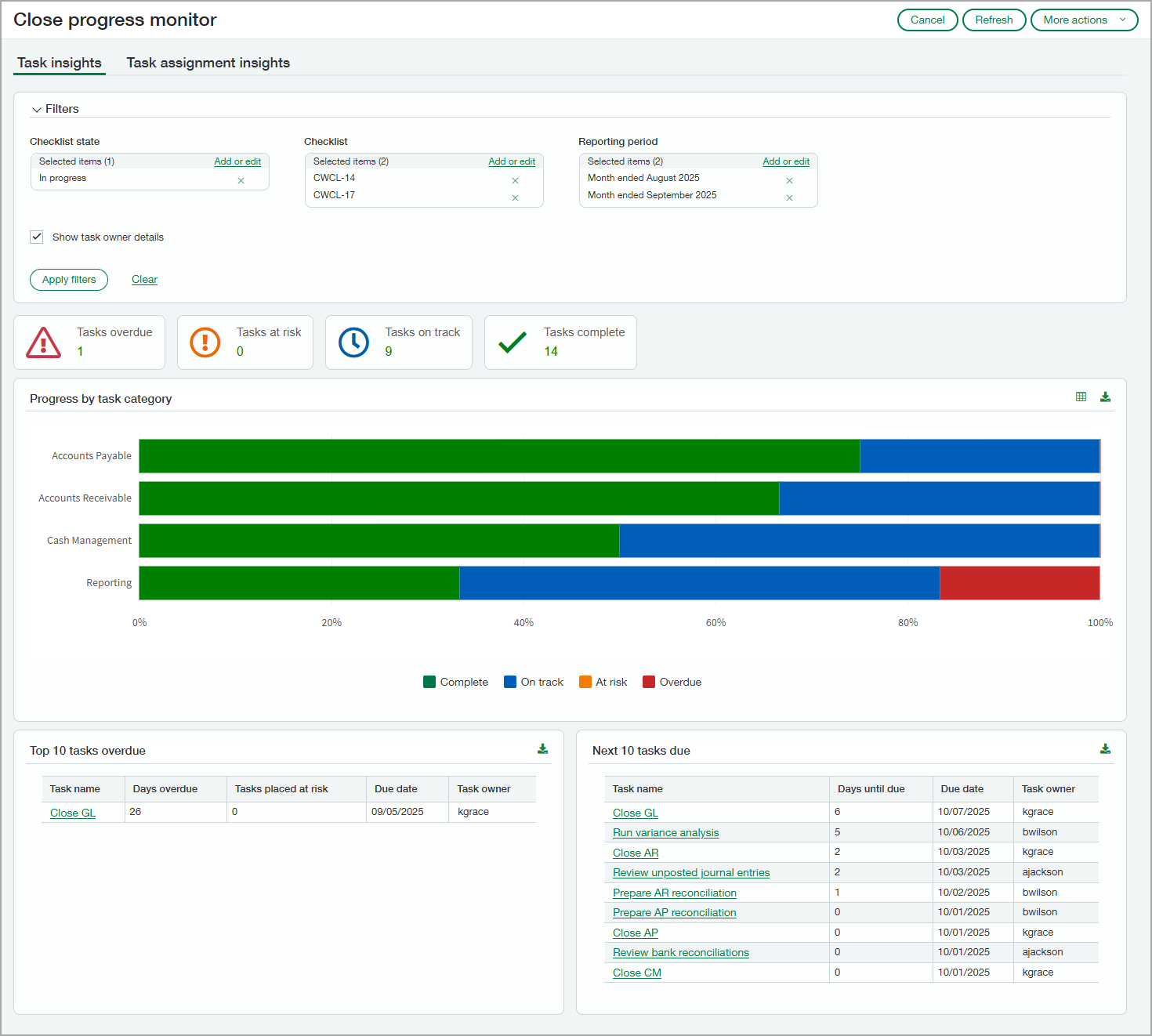Click the Tasks on track clock icon
1152x1036 pixels.
[353, 342]
